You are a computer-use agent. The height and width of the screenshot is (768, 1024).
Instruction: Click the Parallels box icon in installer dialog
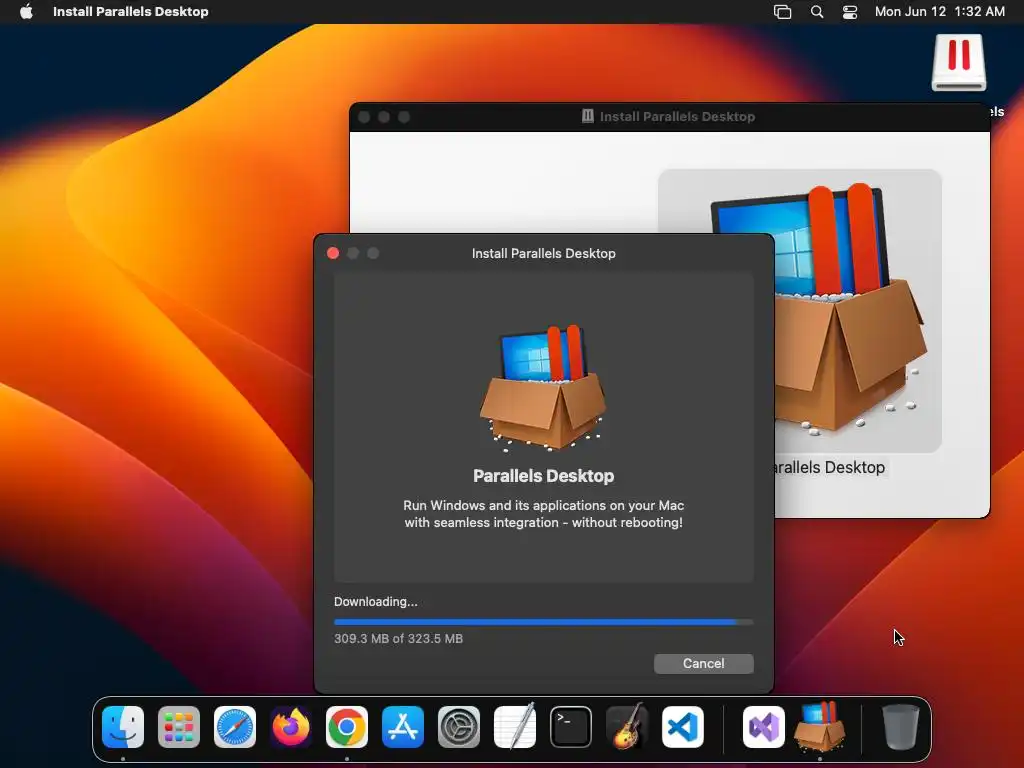click(x=543, y=388)
